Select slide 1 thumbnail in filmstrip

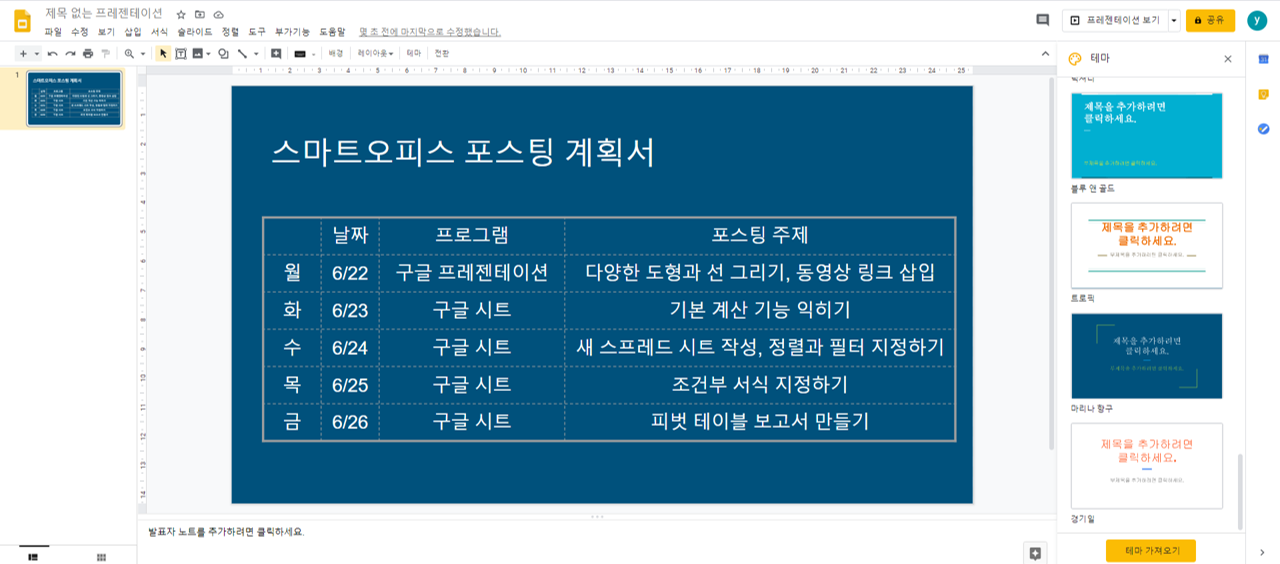pos(74,99)
